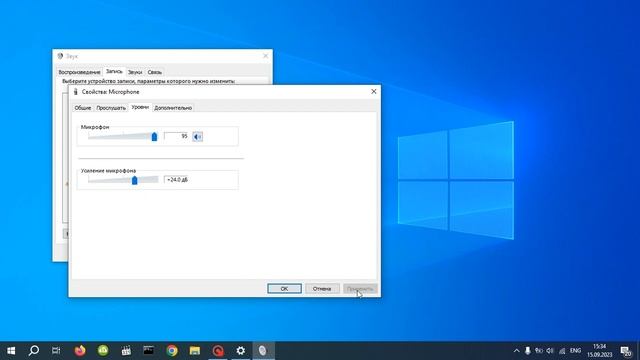Show hidden system tray icons
Screen dimensions: 640x360
[516, 351]
